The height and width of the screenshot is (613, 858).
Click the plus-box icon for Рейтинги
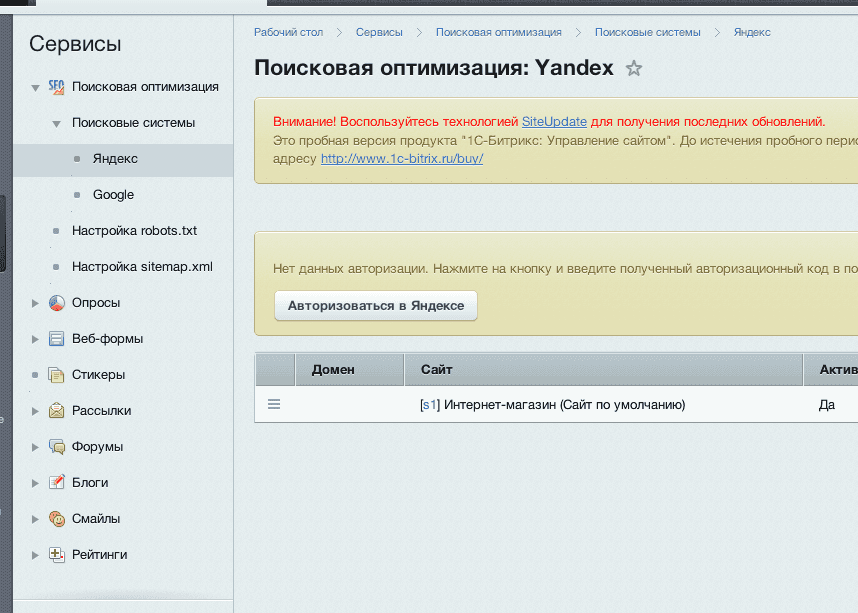[x=56, y=554]
